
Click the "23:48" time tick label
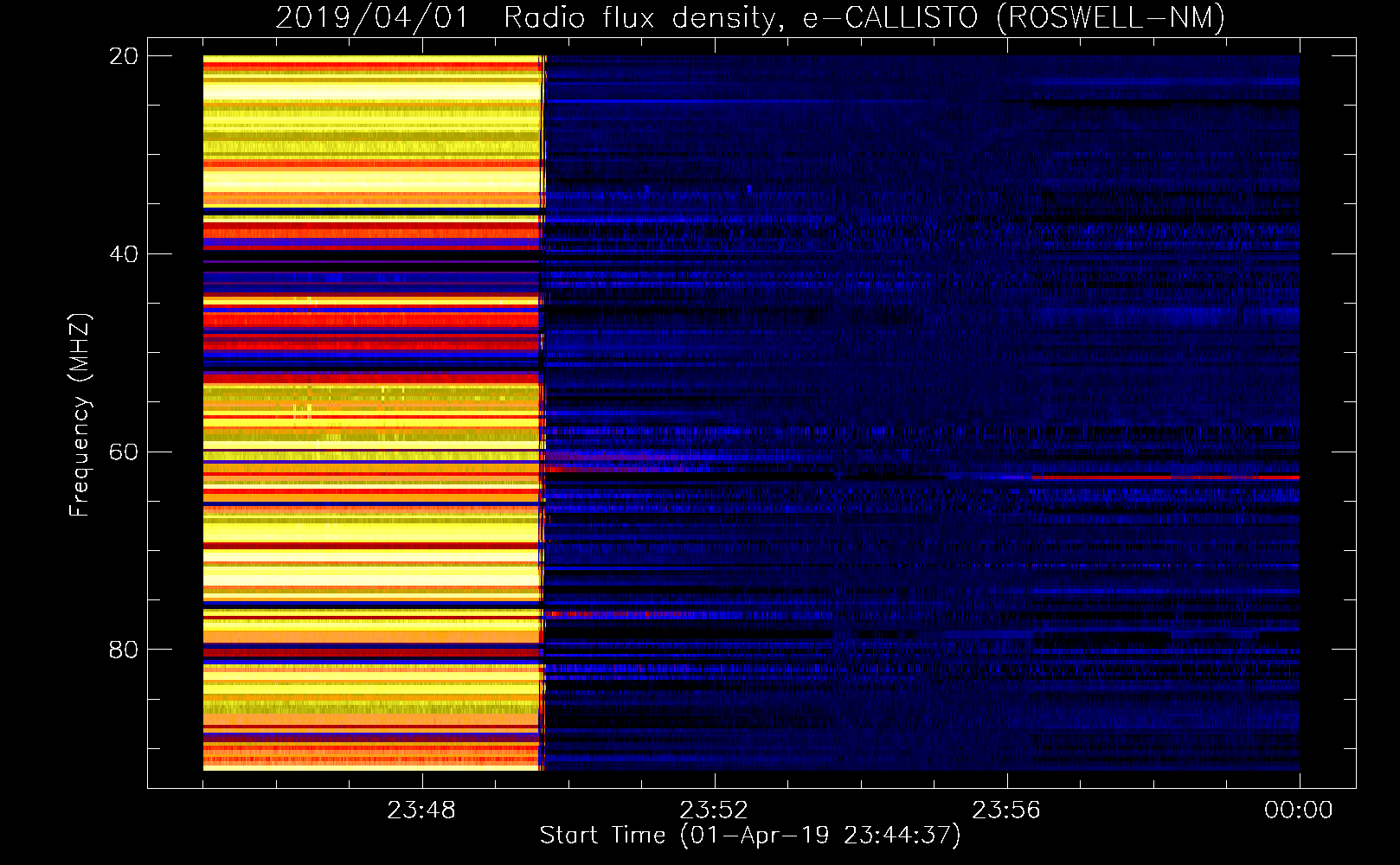pos(421,810)
